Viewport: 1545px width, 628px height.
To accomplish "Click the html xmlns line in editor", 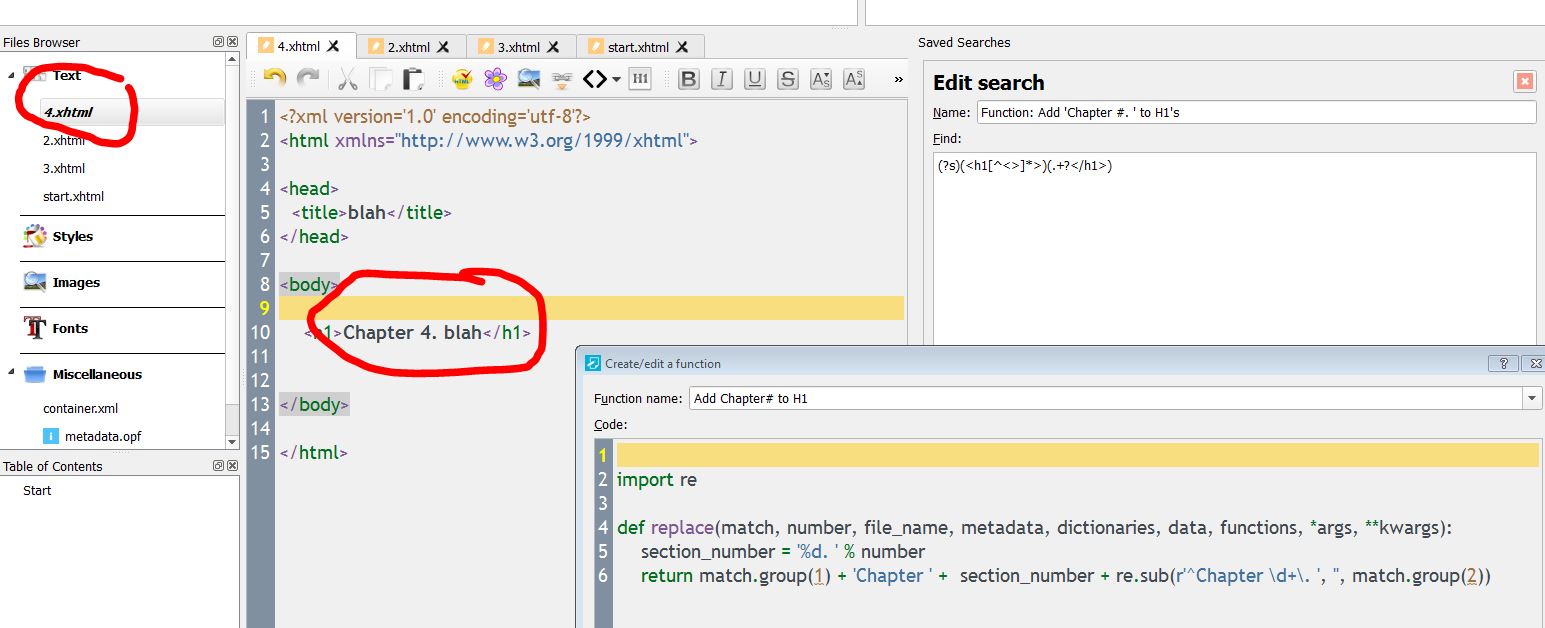I will pos(488,140).
